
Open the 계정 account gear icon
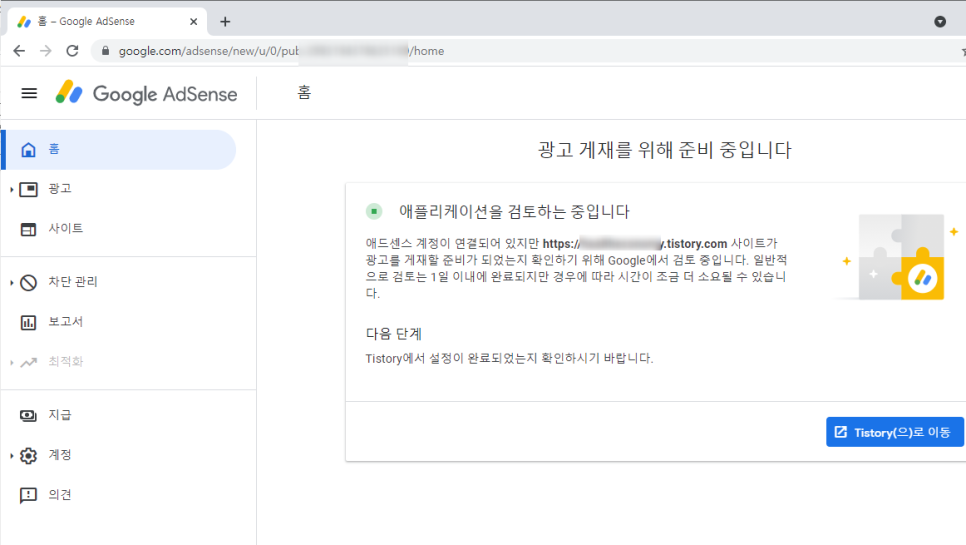(x=28, y=456)
